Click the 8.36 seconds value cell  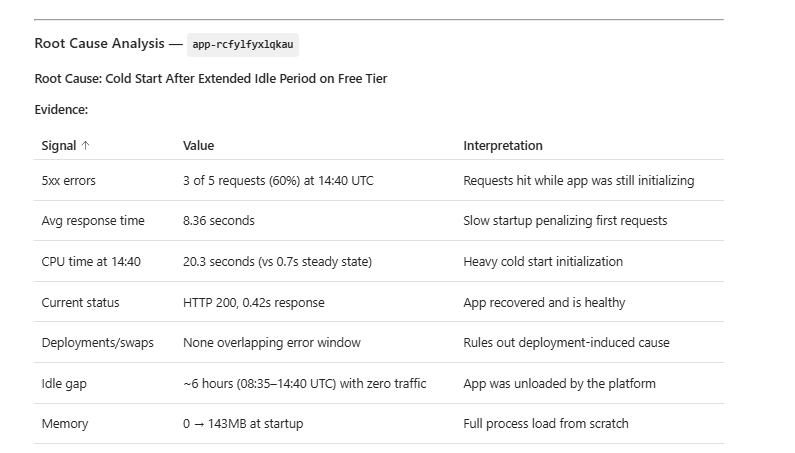(218, 221)
